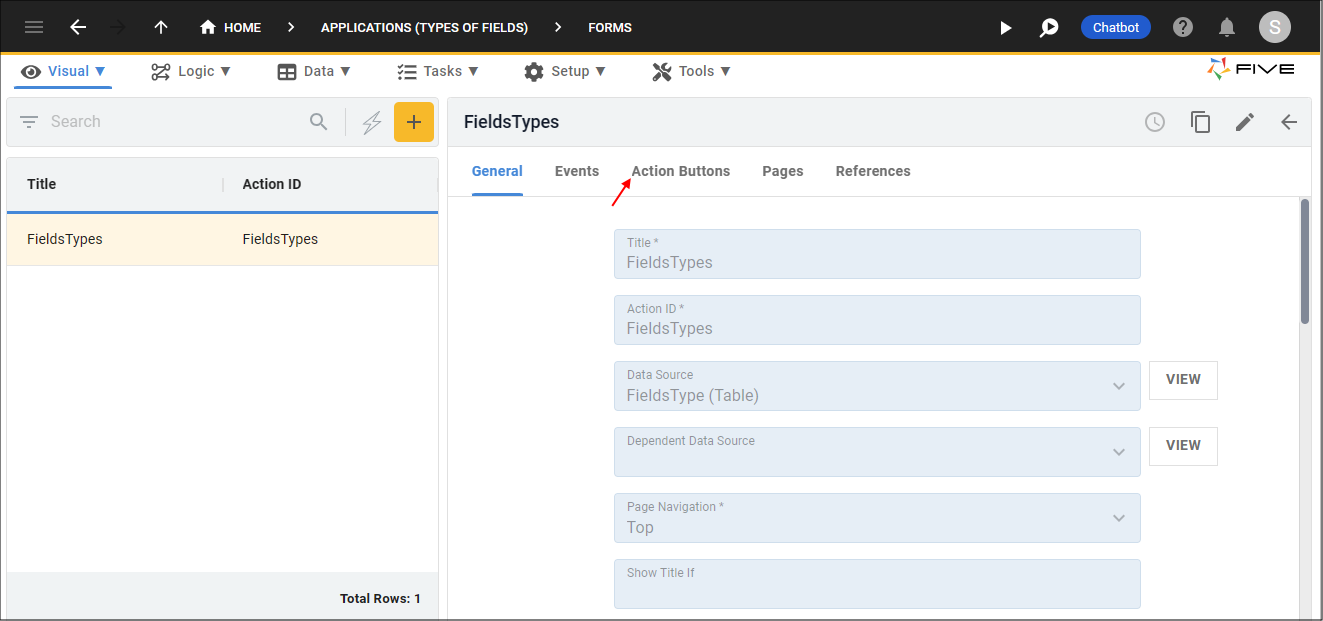Screen dimensions: 1323x621
Task: Open the Chatbot button
Action: click(1115, 27)
